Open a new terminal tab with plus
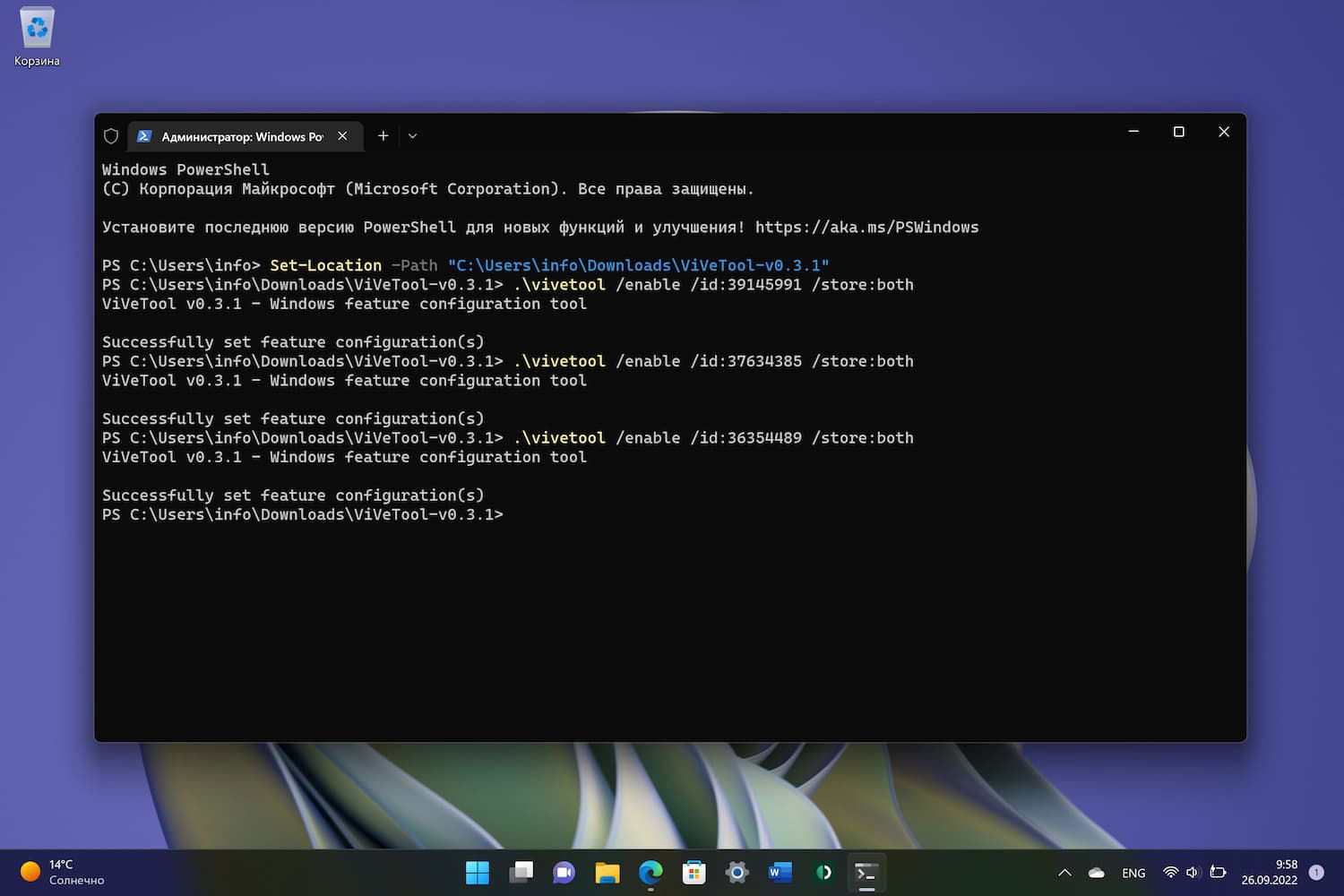 383,136
